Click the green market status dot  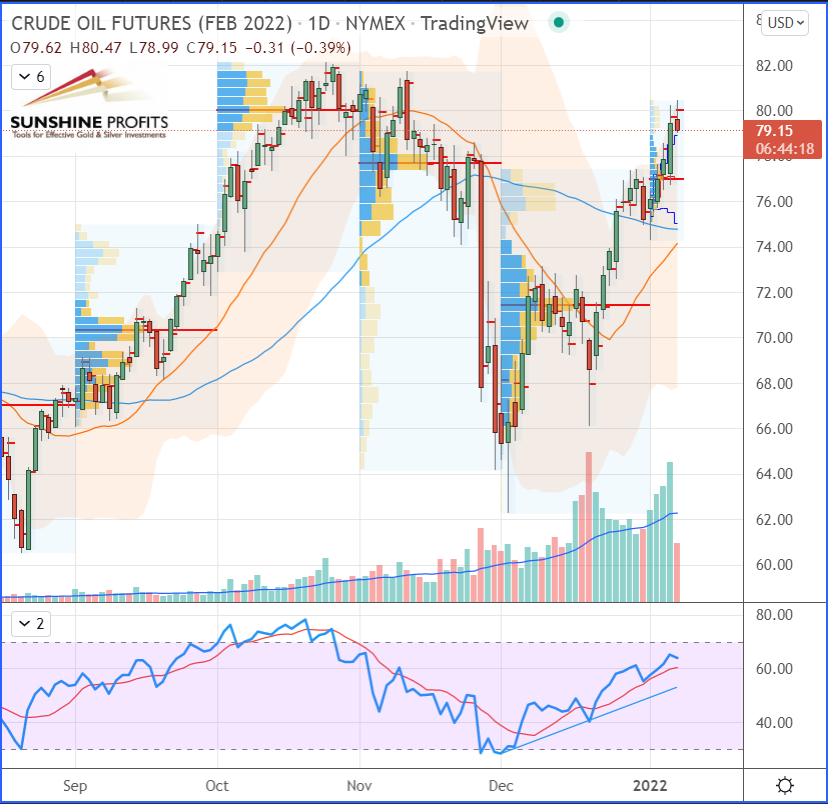pos(559,23)
